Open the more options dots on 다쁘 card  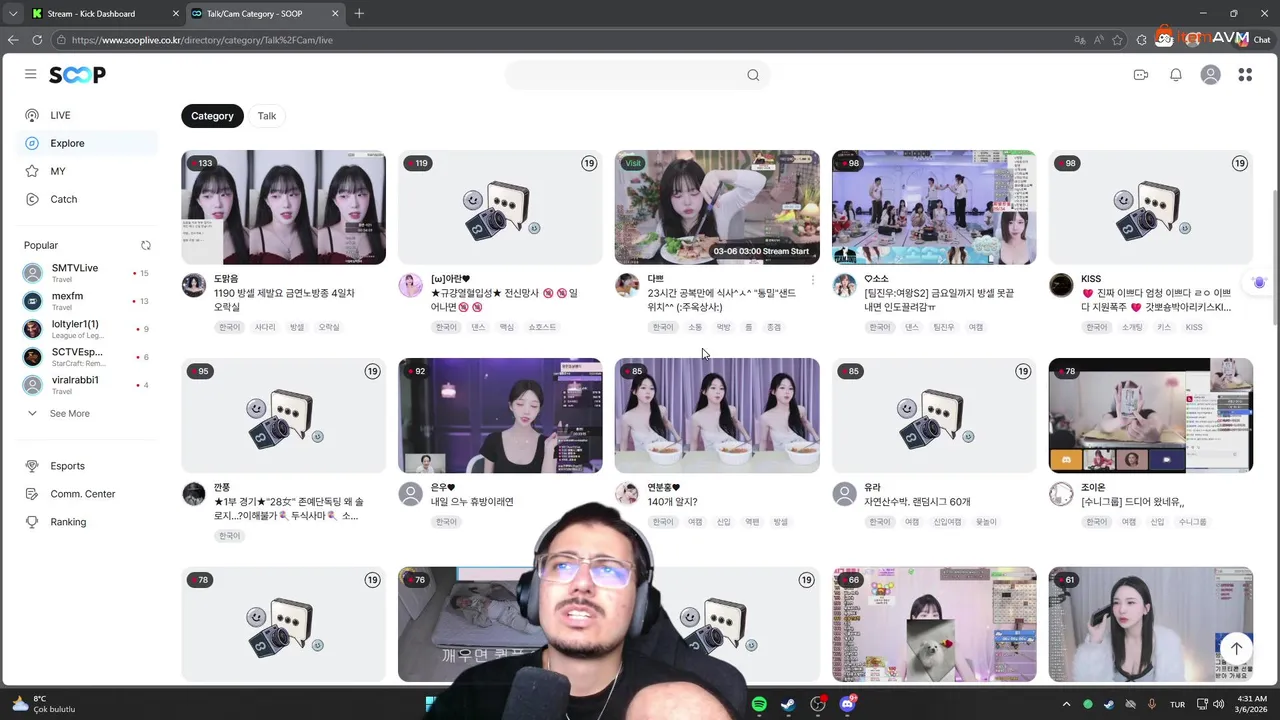812,280
